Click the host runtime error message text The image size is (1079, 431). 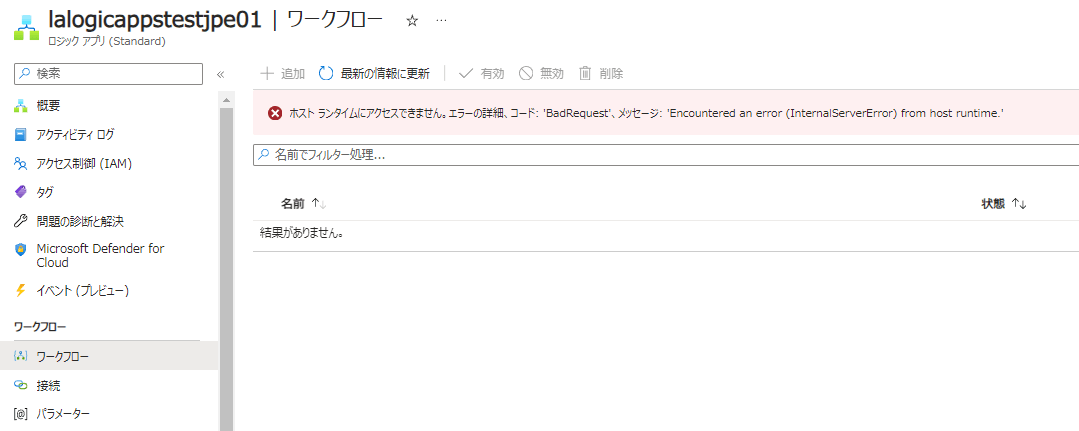click(647, 113)
